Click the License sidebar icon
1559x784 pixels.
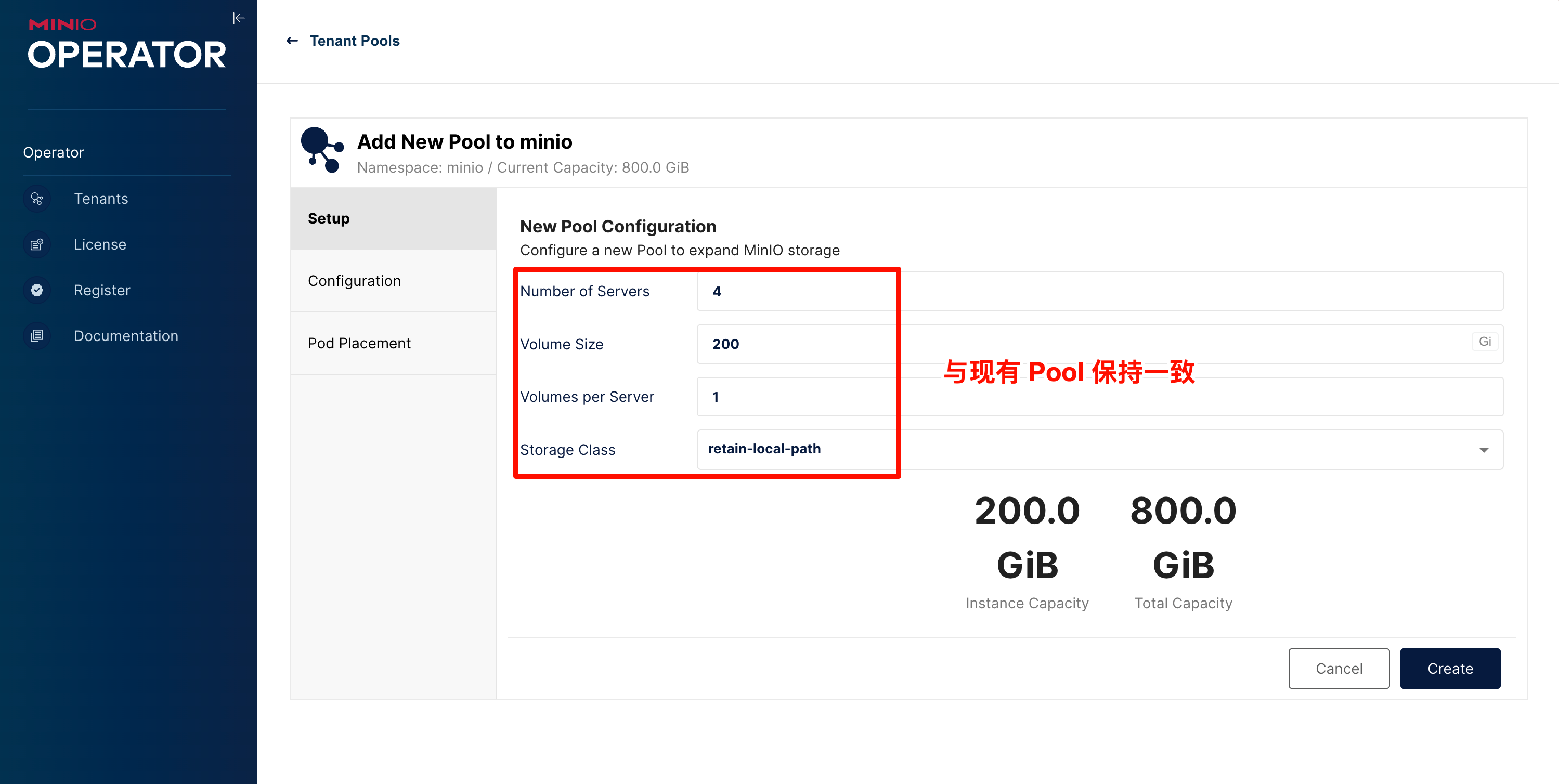point(37,244)
